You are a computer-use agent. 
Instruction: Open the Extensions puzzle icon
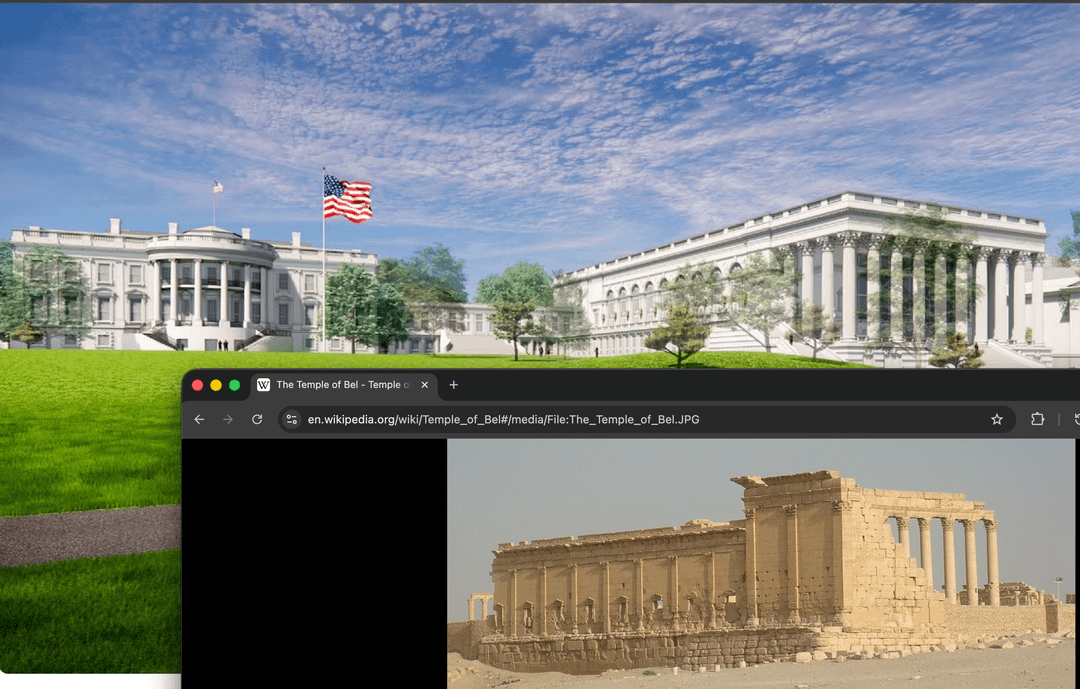pos(1037,419)
